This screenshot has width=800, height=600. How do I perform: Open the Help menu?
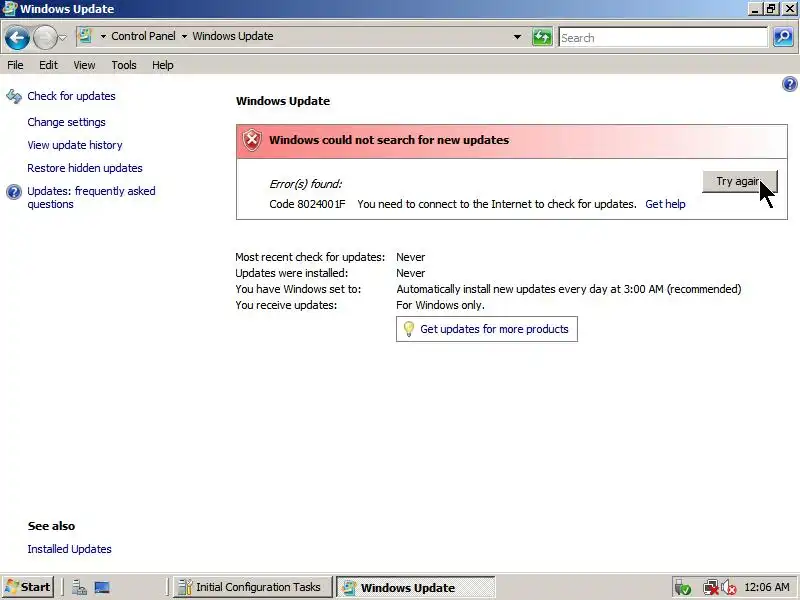tap(163, 65)
